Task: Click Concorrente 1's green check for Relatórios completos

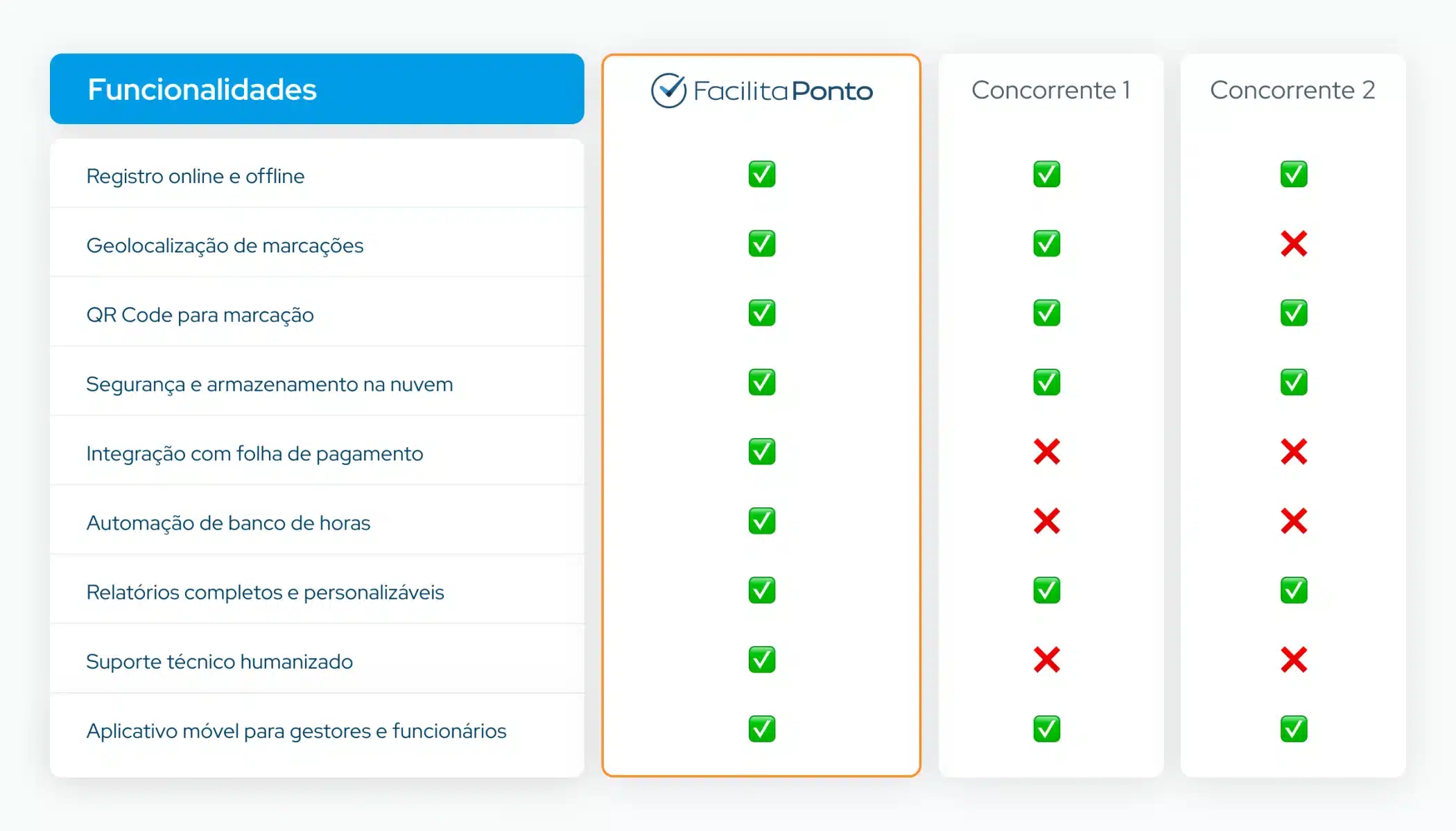Action: 1046,590
